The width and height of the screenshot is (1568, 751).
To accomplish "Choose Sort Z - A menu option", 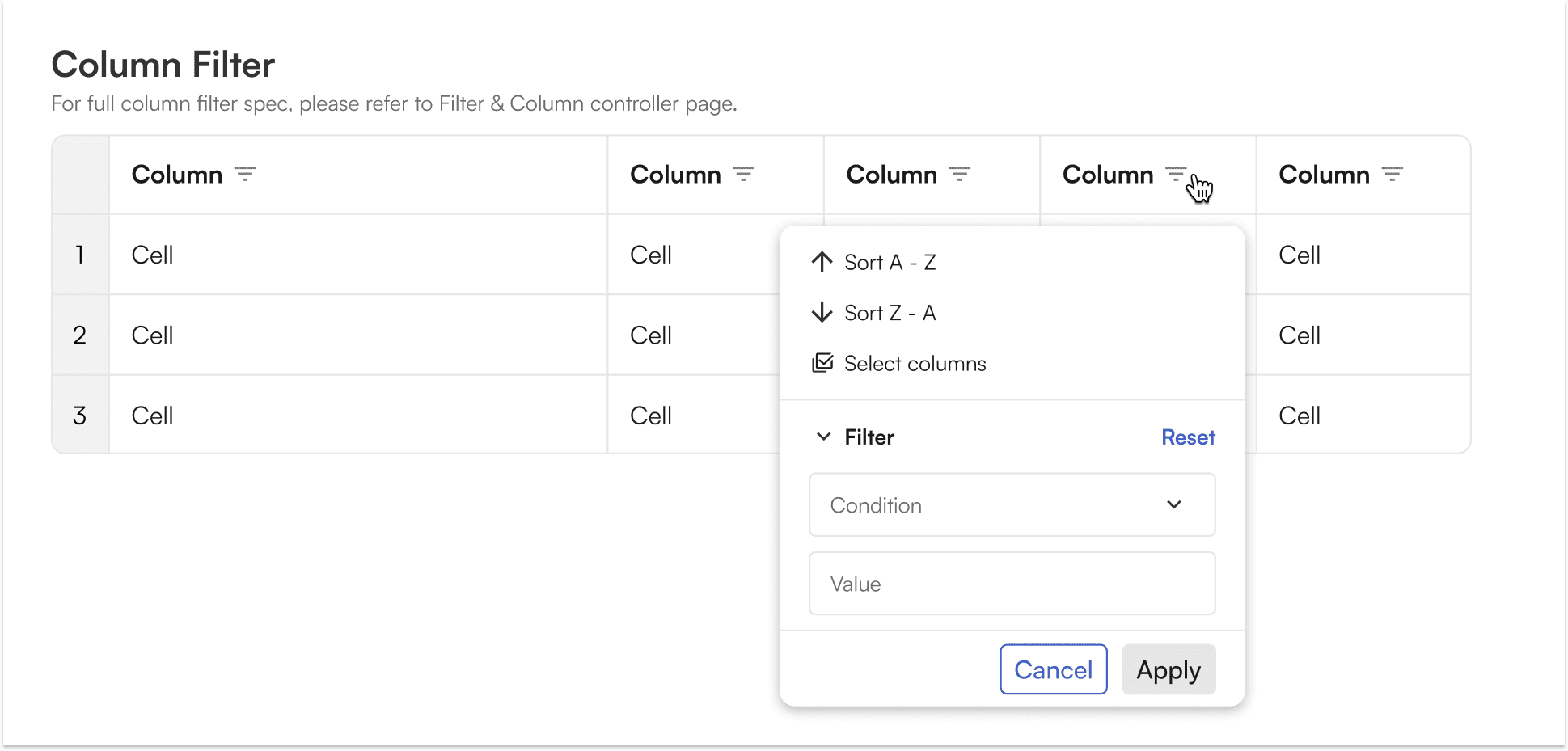I will point(890,313).
